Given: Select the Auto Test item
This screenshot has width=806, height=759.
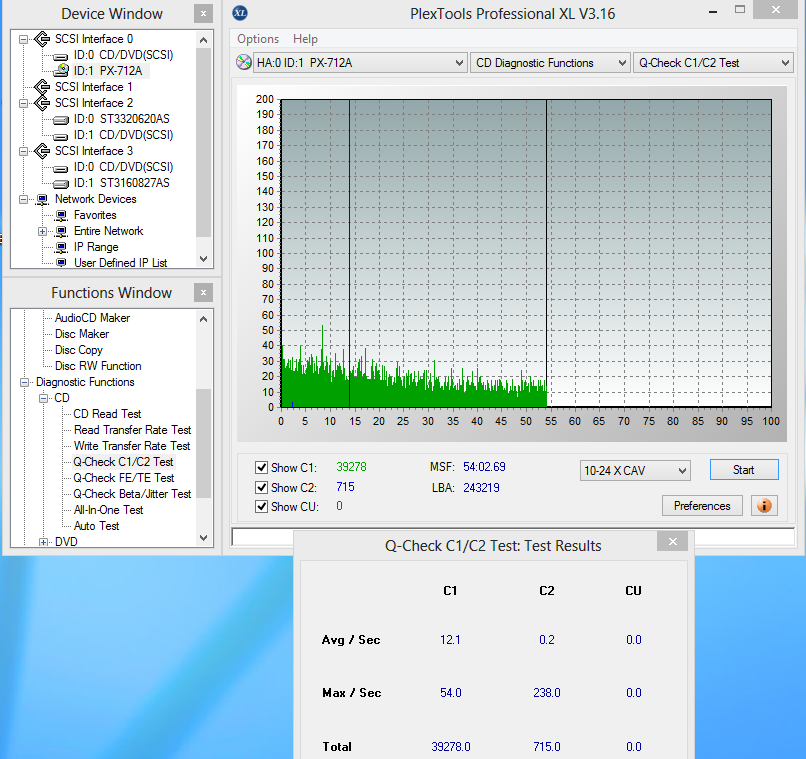Looking at the screenshot, I should click(x=96, y=526).
